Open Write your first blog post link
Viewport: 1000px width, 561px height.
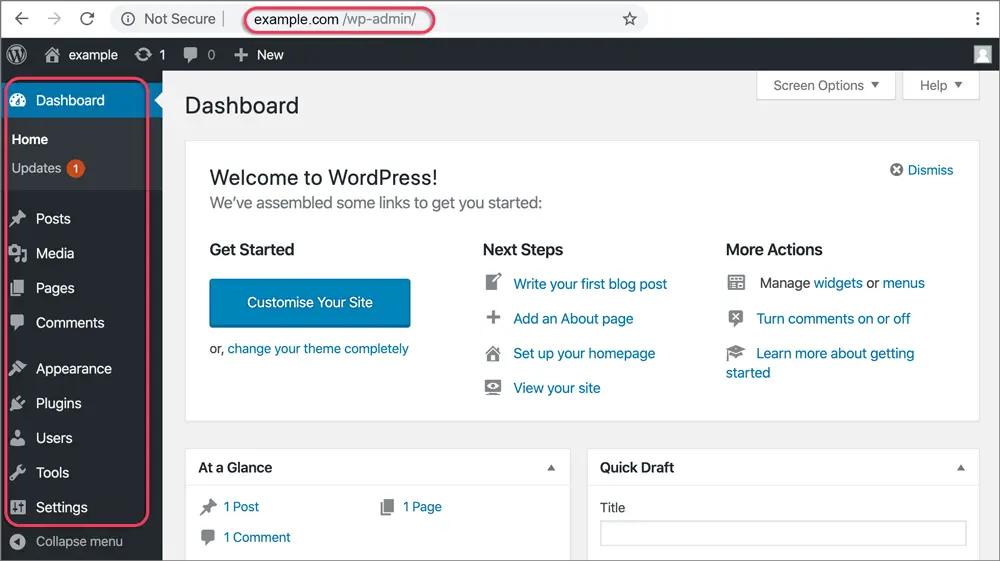590,284
